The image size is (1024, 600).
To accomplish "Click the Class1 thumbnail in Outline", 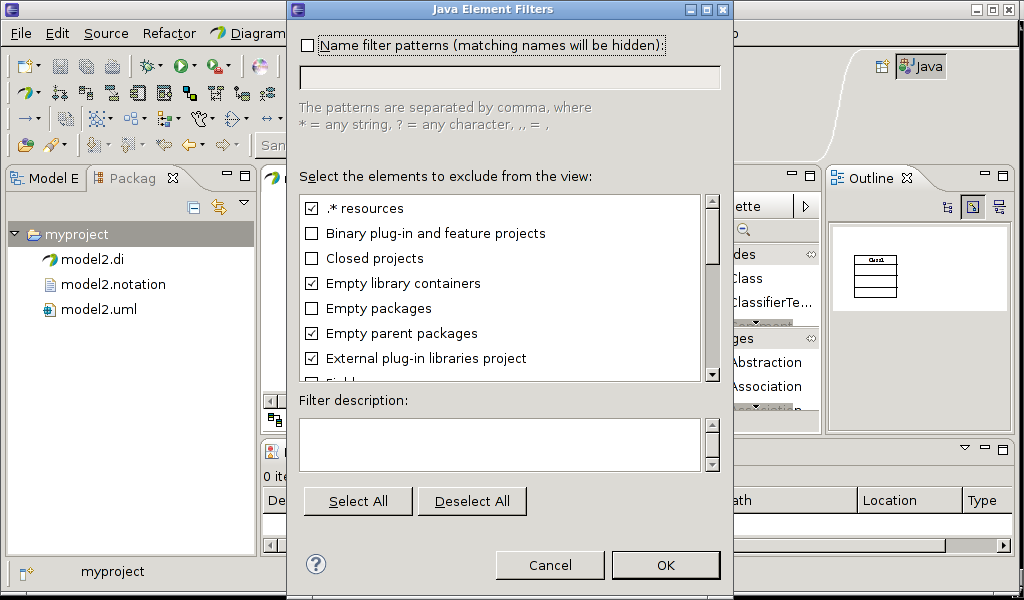I will click(x=875, y=277).
